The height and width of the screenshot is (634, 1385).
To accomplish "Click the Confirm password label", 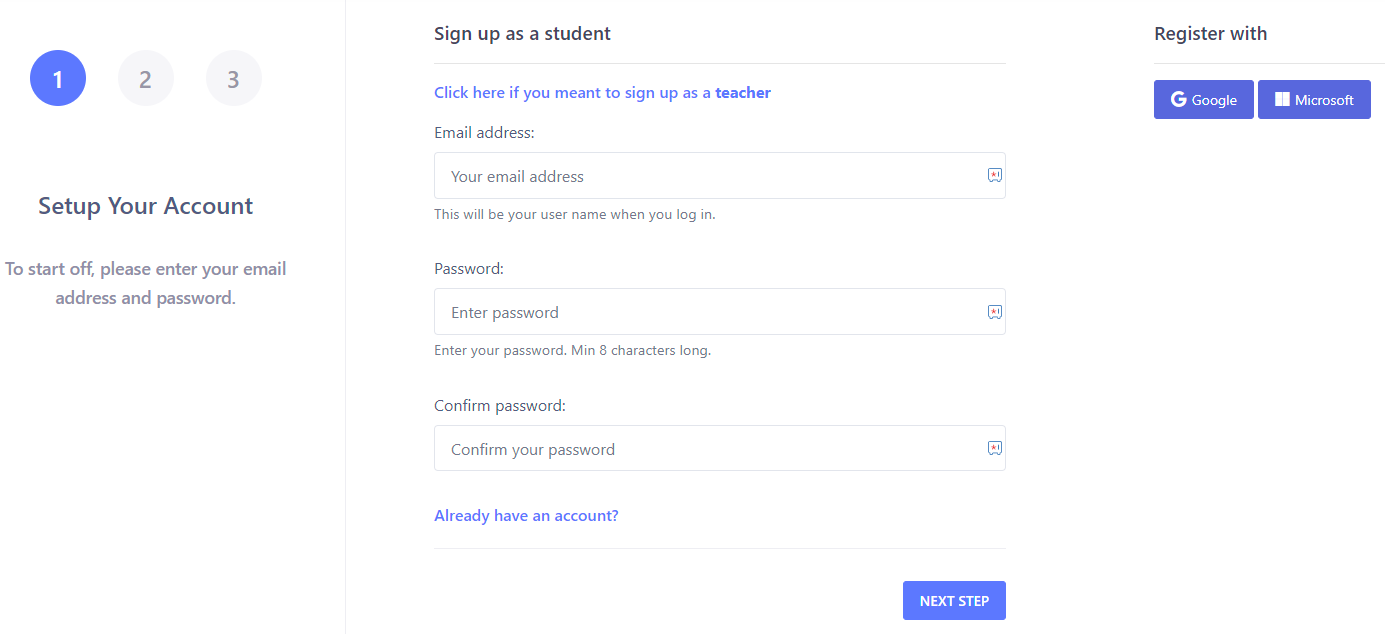I will 500,406.
